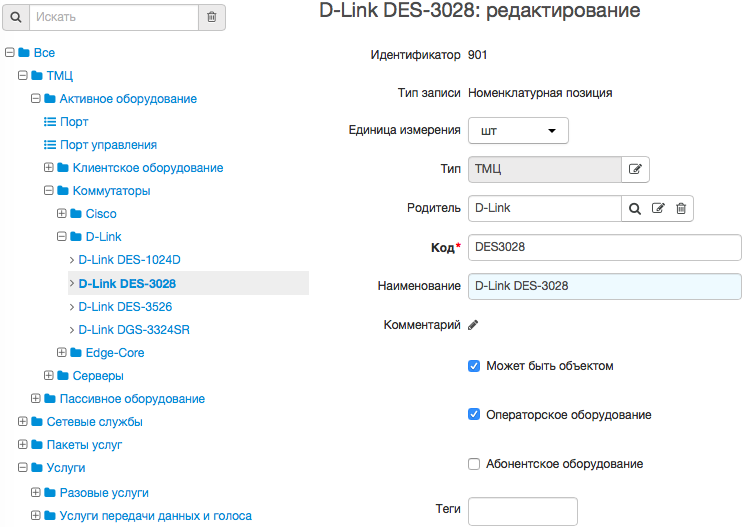Collapse the ТМЦ tree node
The width and height of the screenshot is (743, 527).
click(22, 75)
